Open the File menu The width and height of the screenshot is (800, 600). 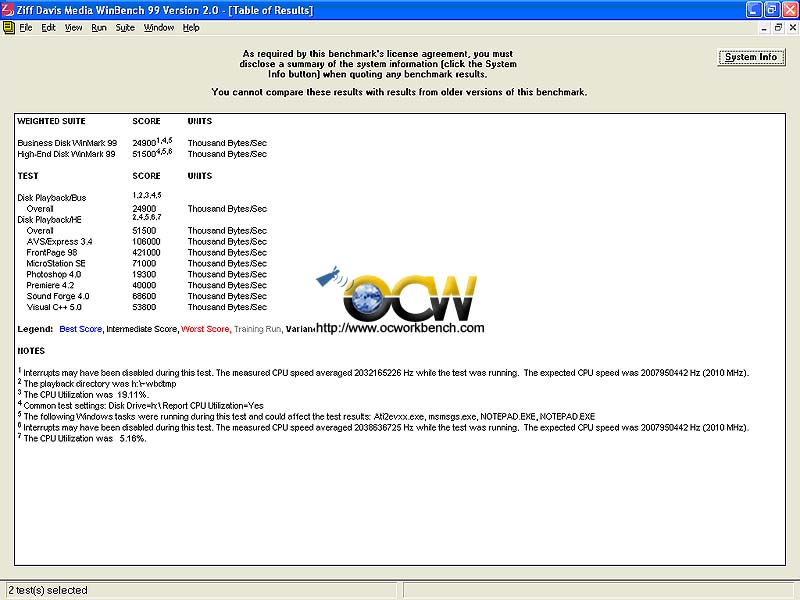[26, 28]
